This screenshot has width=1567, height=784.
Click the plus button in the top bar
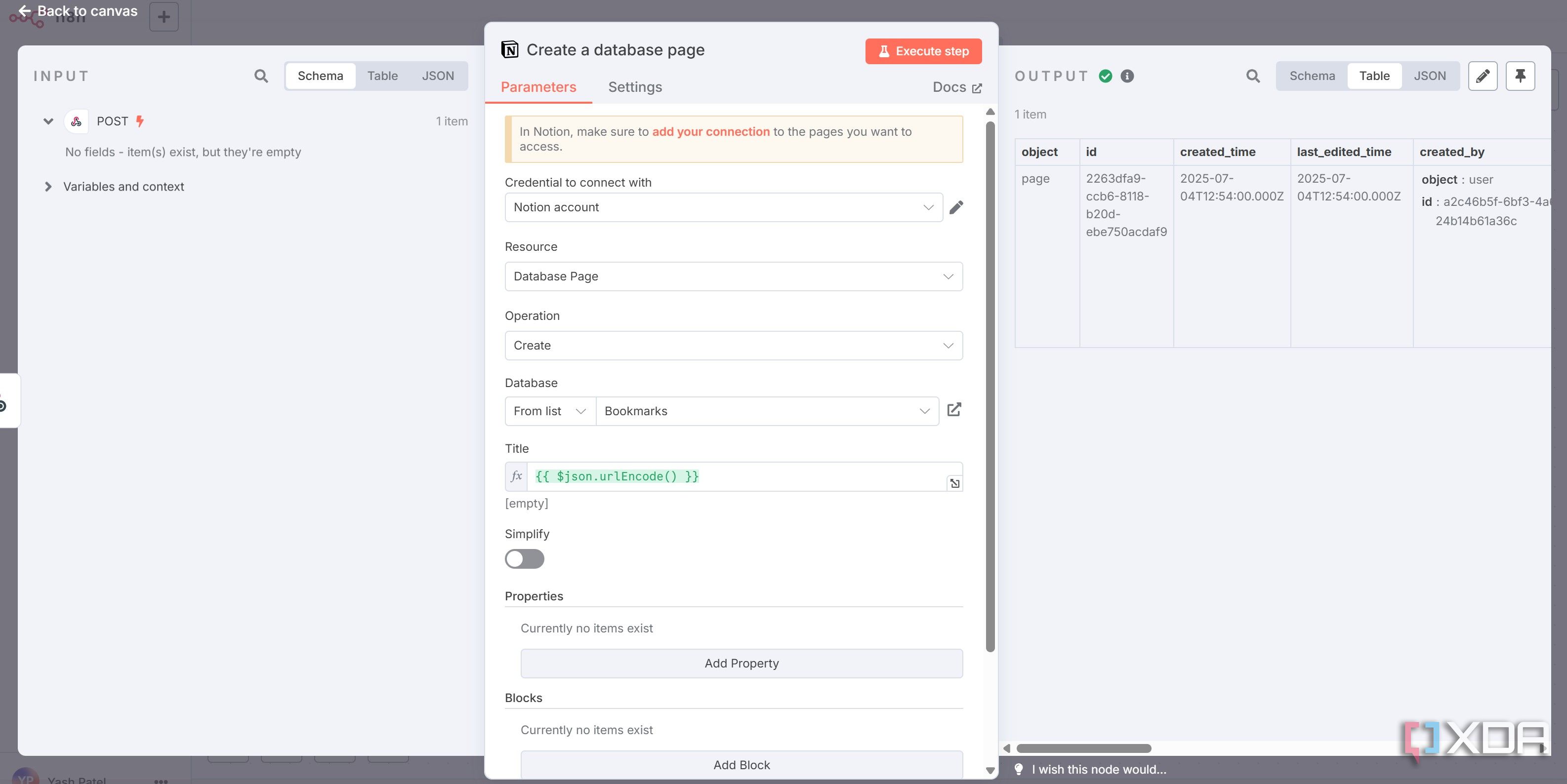pyautogui.click(x=164, y=16)
